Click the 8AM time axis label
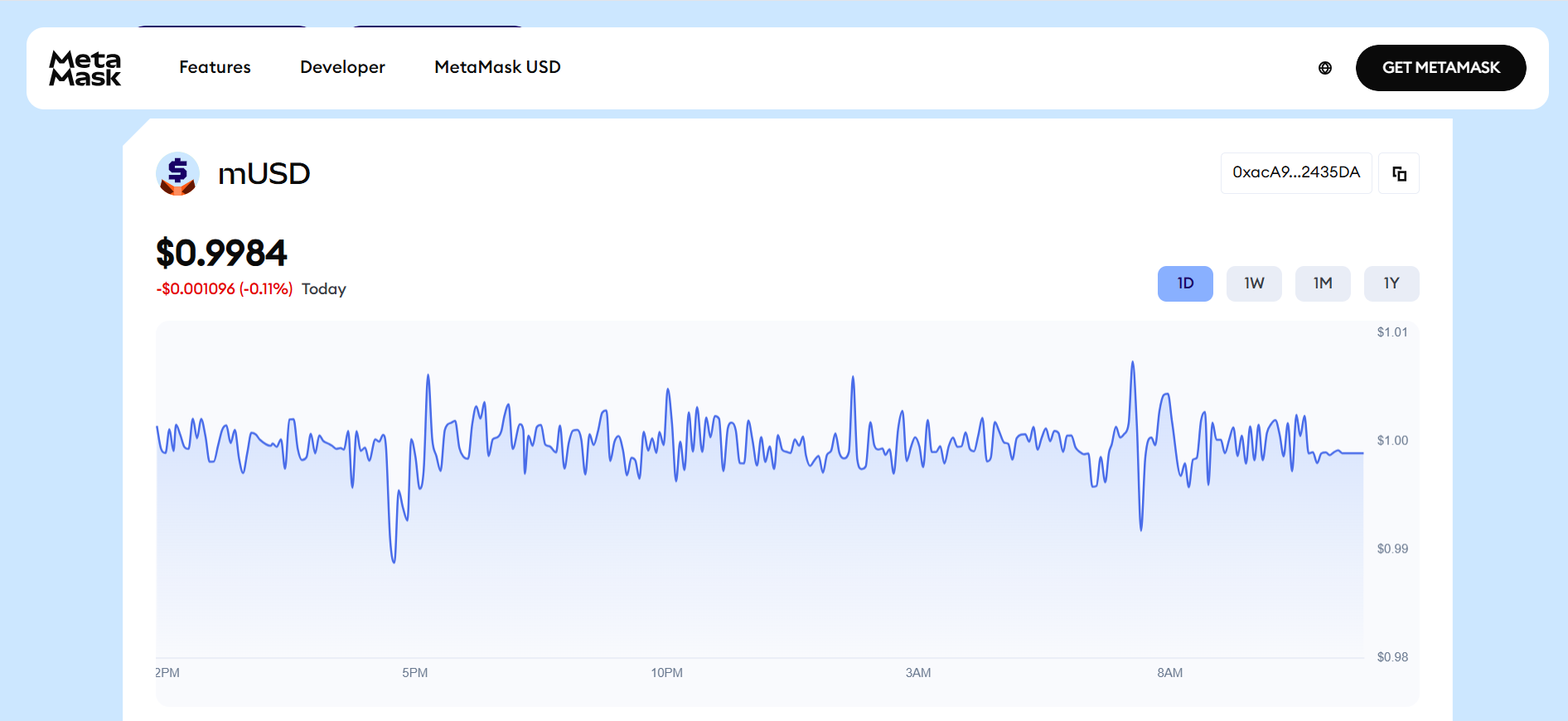Screen dimensions: 1568x721 1170,673
